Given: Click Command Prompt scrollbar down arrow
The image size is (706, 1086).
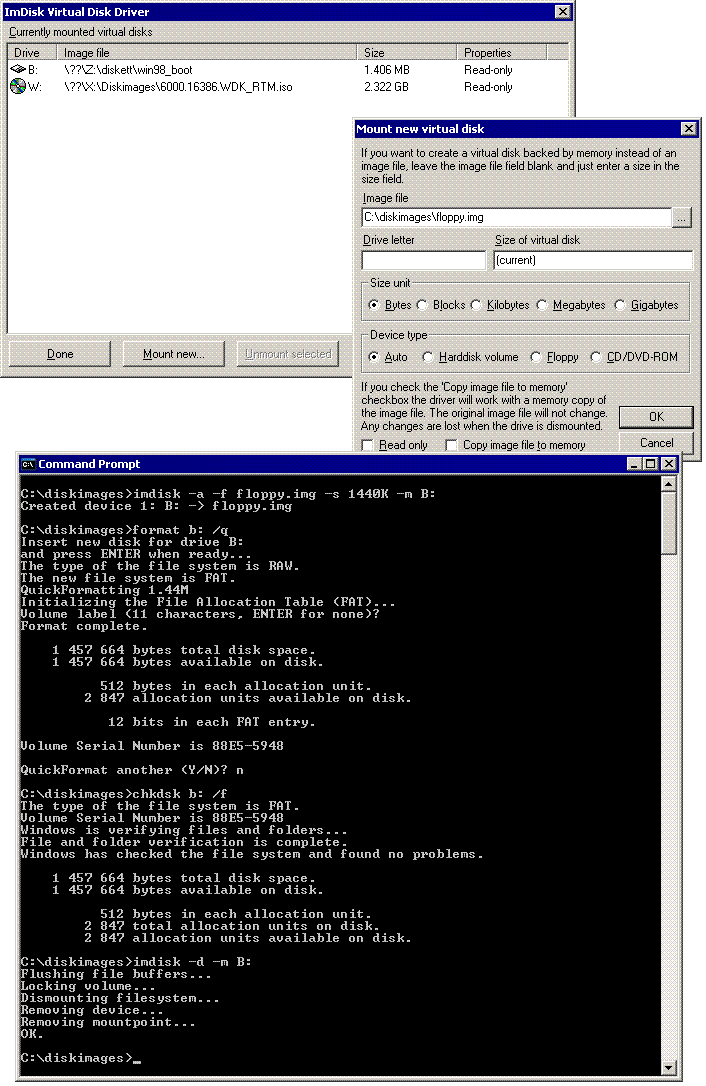Looking at the screenshot, I should [x=669, y=1067].
